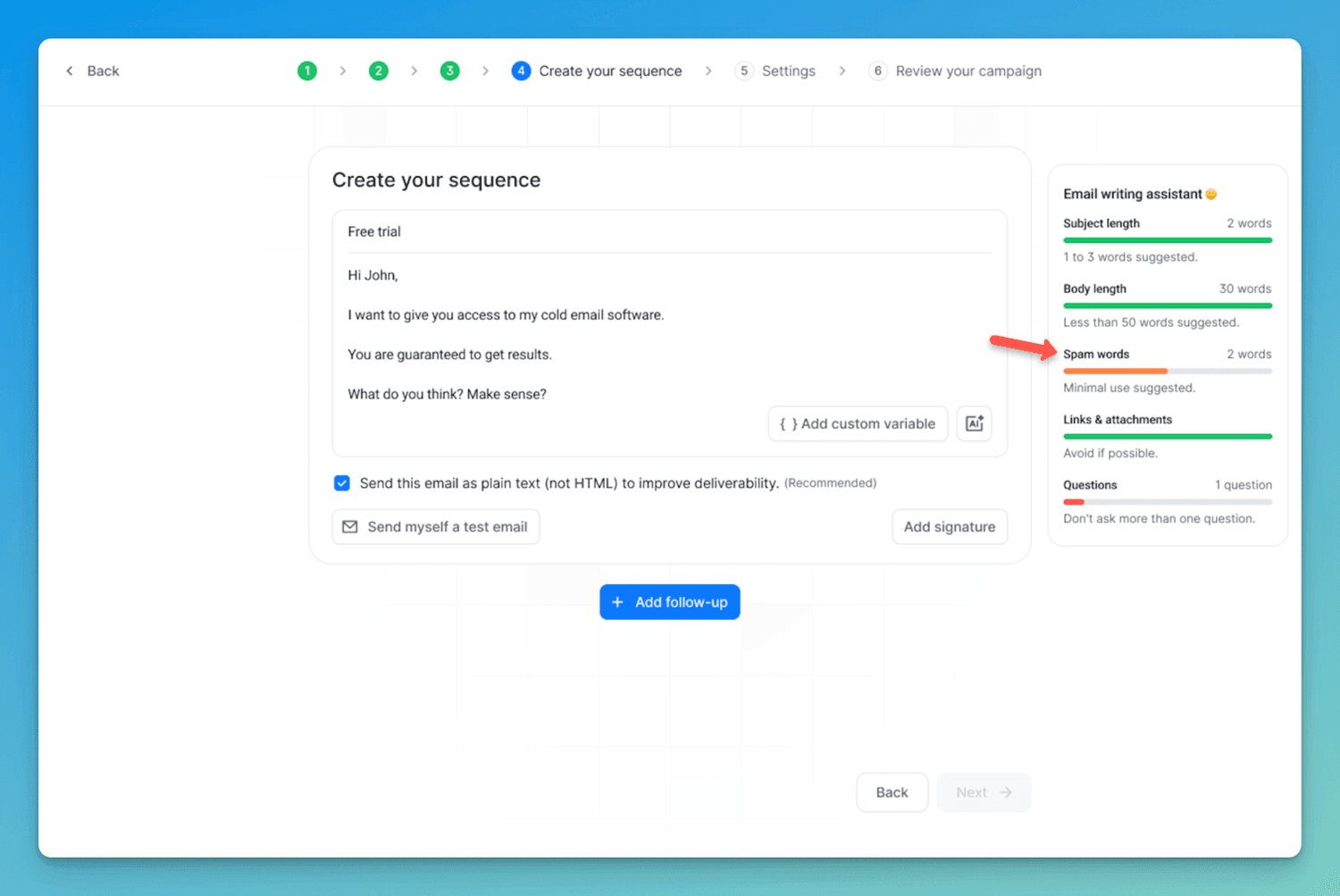Go to completed step 1 circle

307,71
